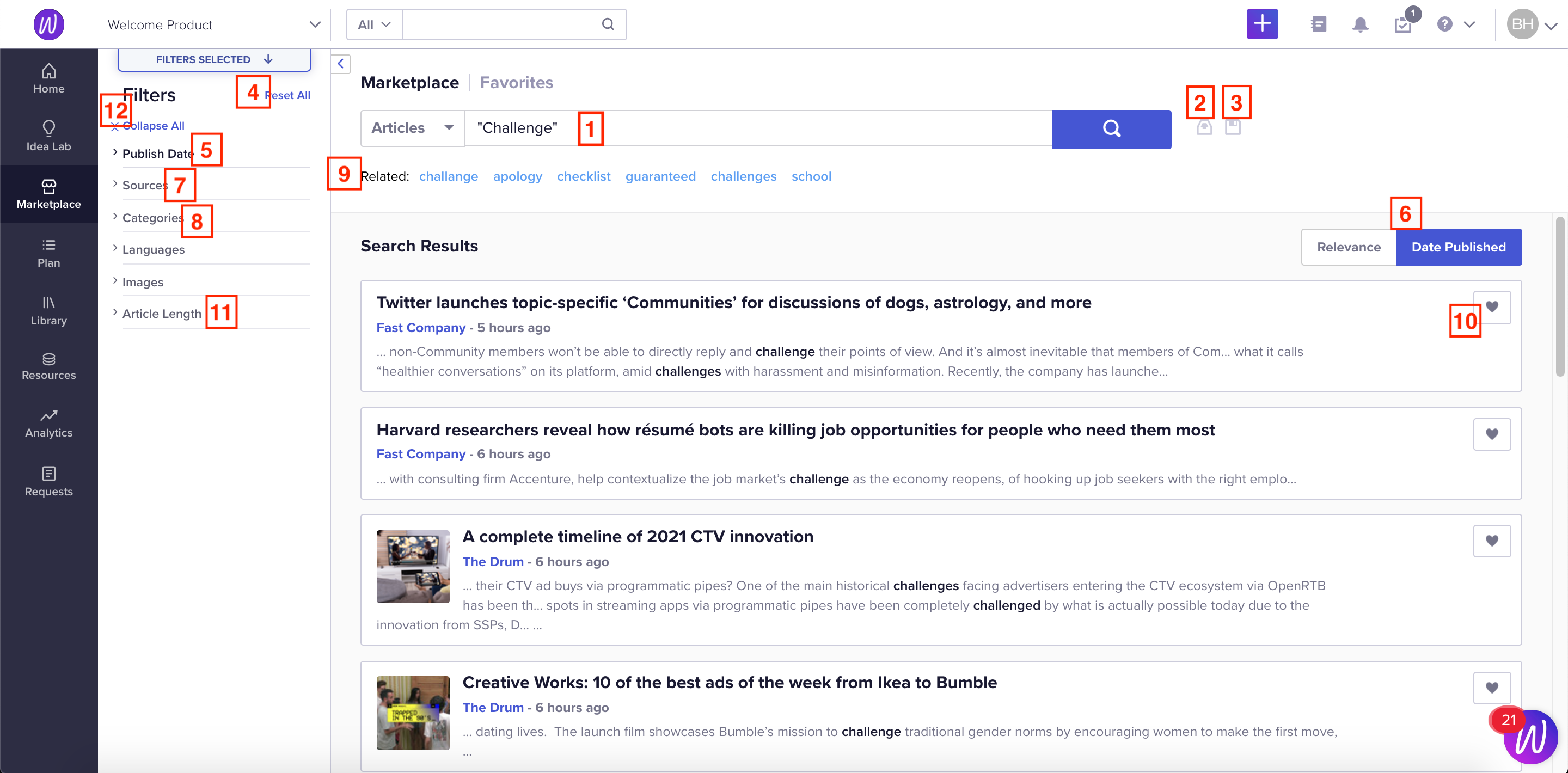The height and width of the screenshot is (773, 1568).
Task: Click the results vertical scrollbar
Action: point(1560,297)
